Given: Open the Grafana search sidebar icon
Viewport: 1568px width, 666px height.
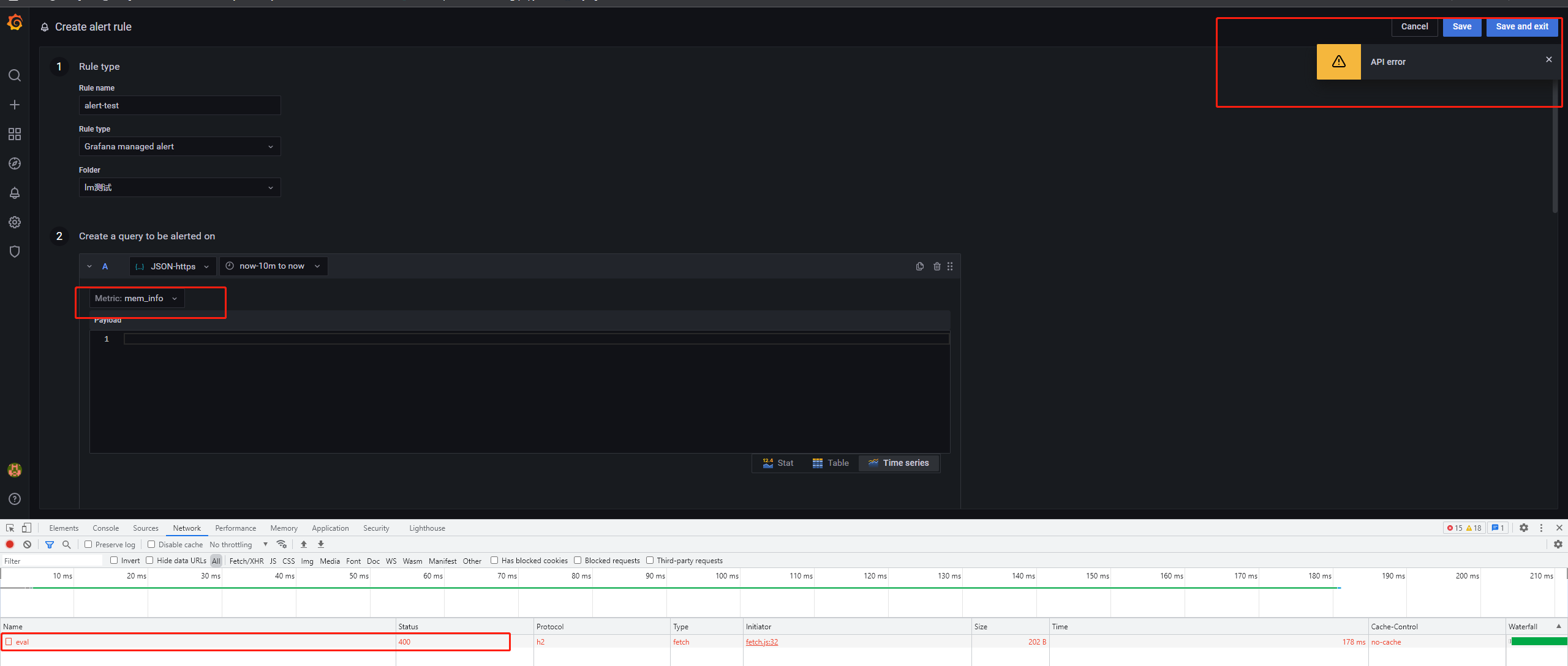Looking at the screenshot, I should coord(14,75).
